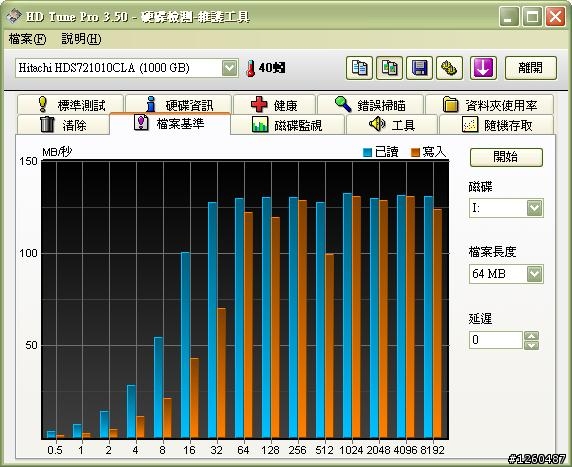Expand the 磁碟 drive letter I: dropdown
This screenshot has width=572, height=467.
pos(534,208)
